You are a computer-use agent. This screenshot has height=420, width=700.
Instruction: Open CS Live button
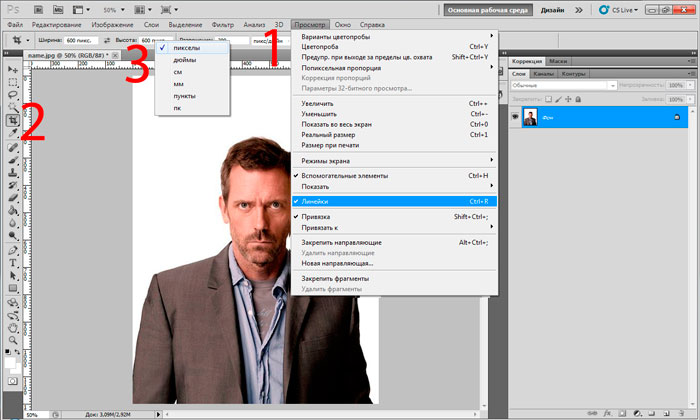[619, 10]
